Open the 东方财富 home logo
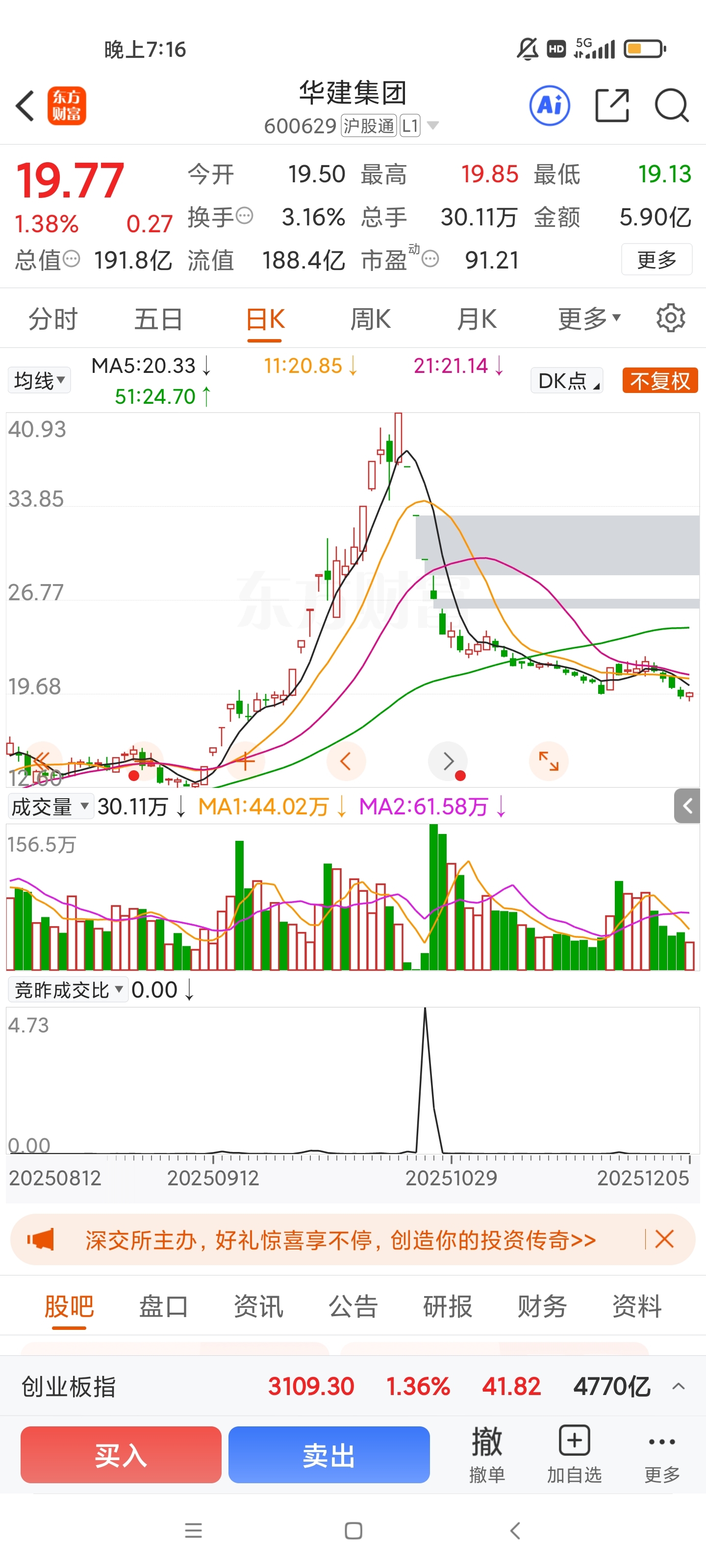The width and height of the screenshot is (706, 1568). tap(66, 105)
